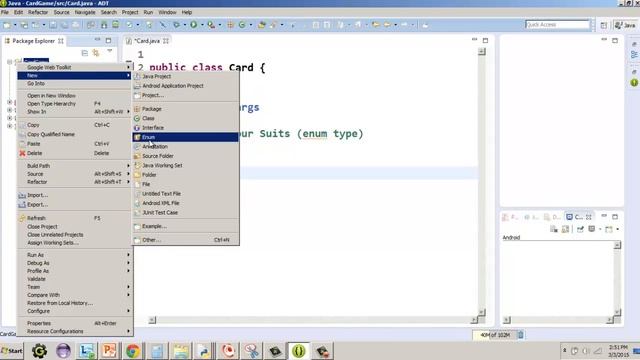Click the Java perspective button

coord(626,25)
